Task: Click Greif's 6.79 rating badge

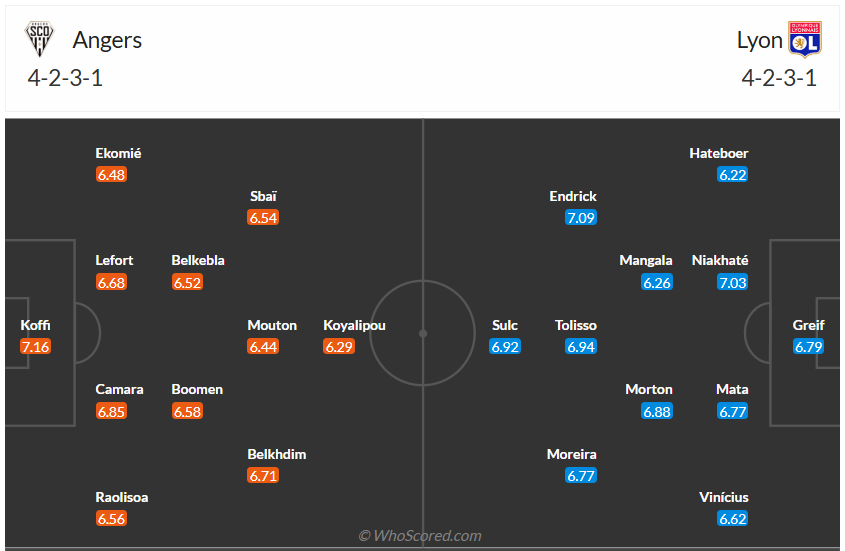Action: [809, 347]
